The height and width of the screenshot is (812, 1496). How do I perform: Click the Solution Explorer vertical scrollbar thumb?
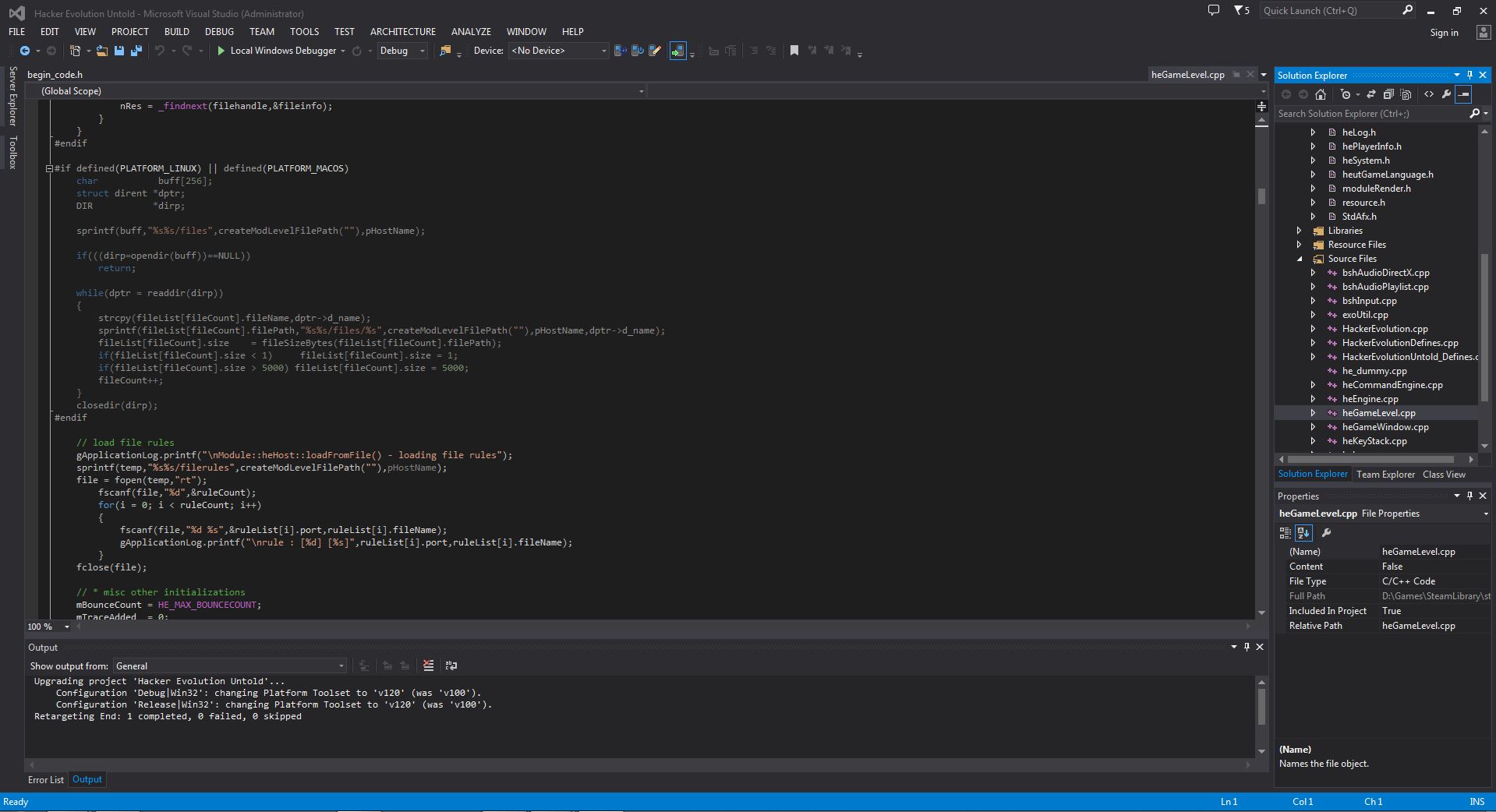click(1484, 327)
